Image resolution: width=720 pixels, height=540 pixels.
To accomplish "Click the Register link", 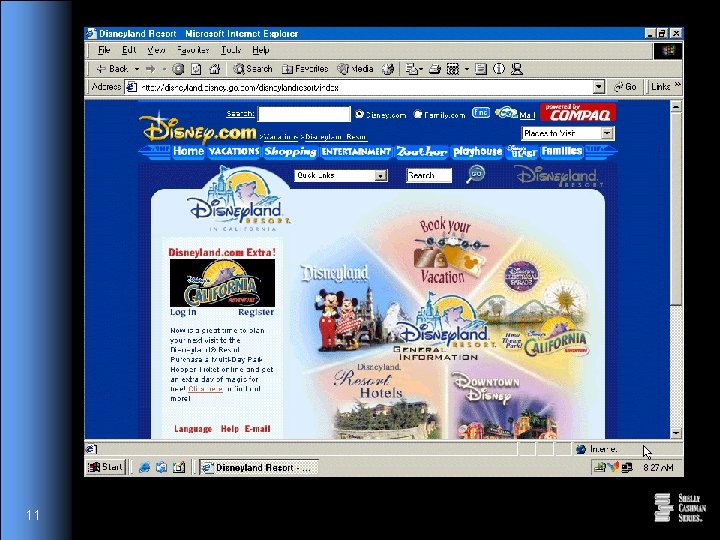I will (256, 312).
